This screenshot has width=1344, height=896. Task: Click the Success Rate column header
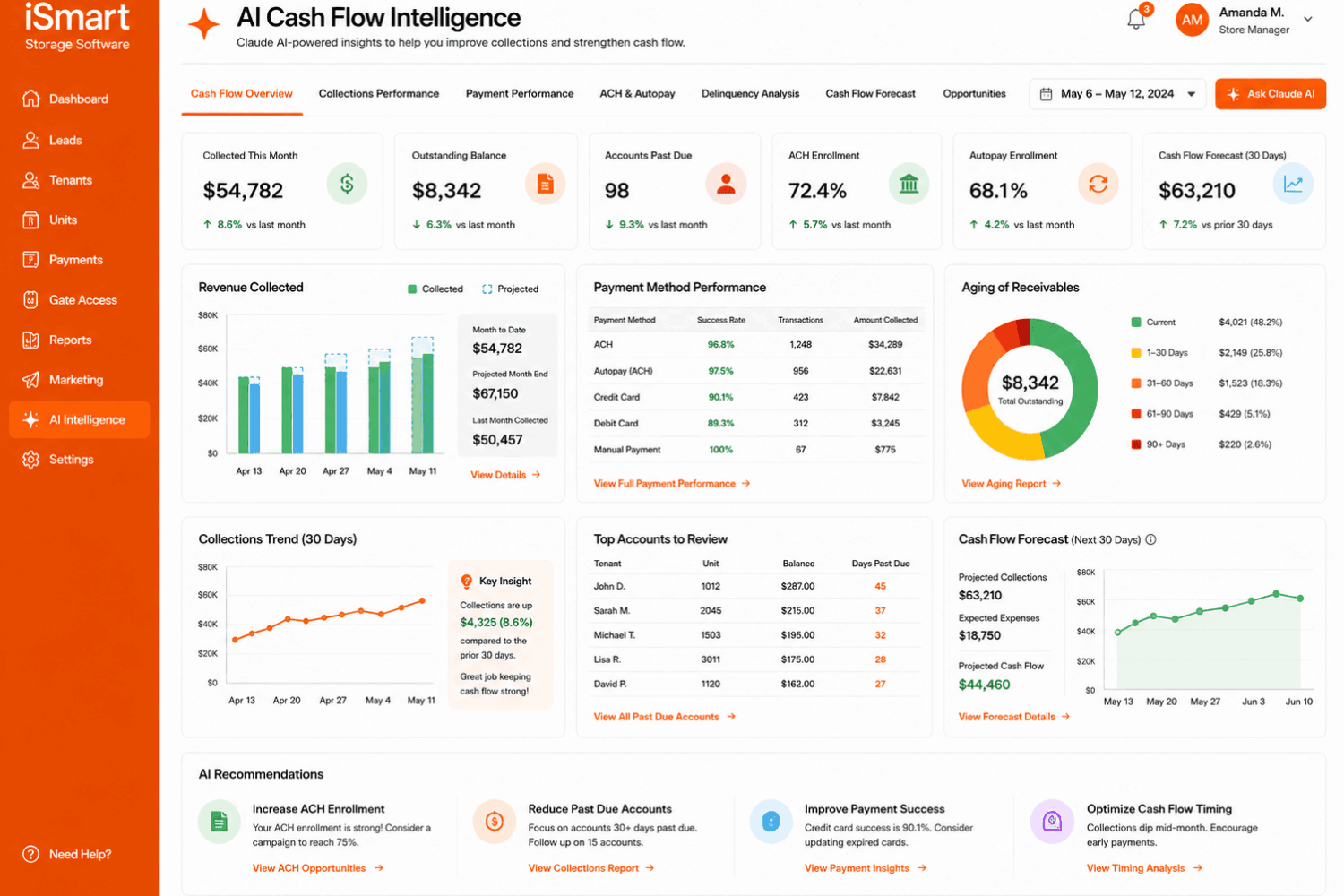721,320
